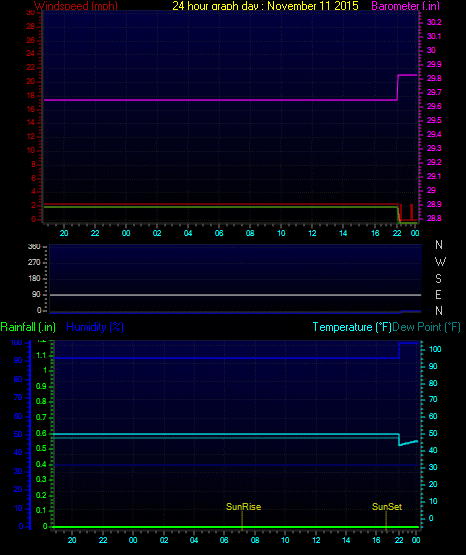Click the S compass direction label
Viewport: 466px width, 555px height.
pos(438,279)
